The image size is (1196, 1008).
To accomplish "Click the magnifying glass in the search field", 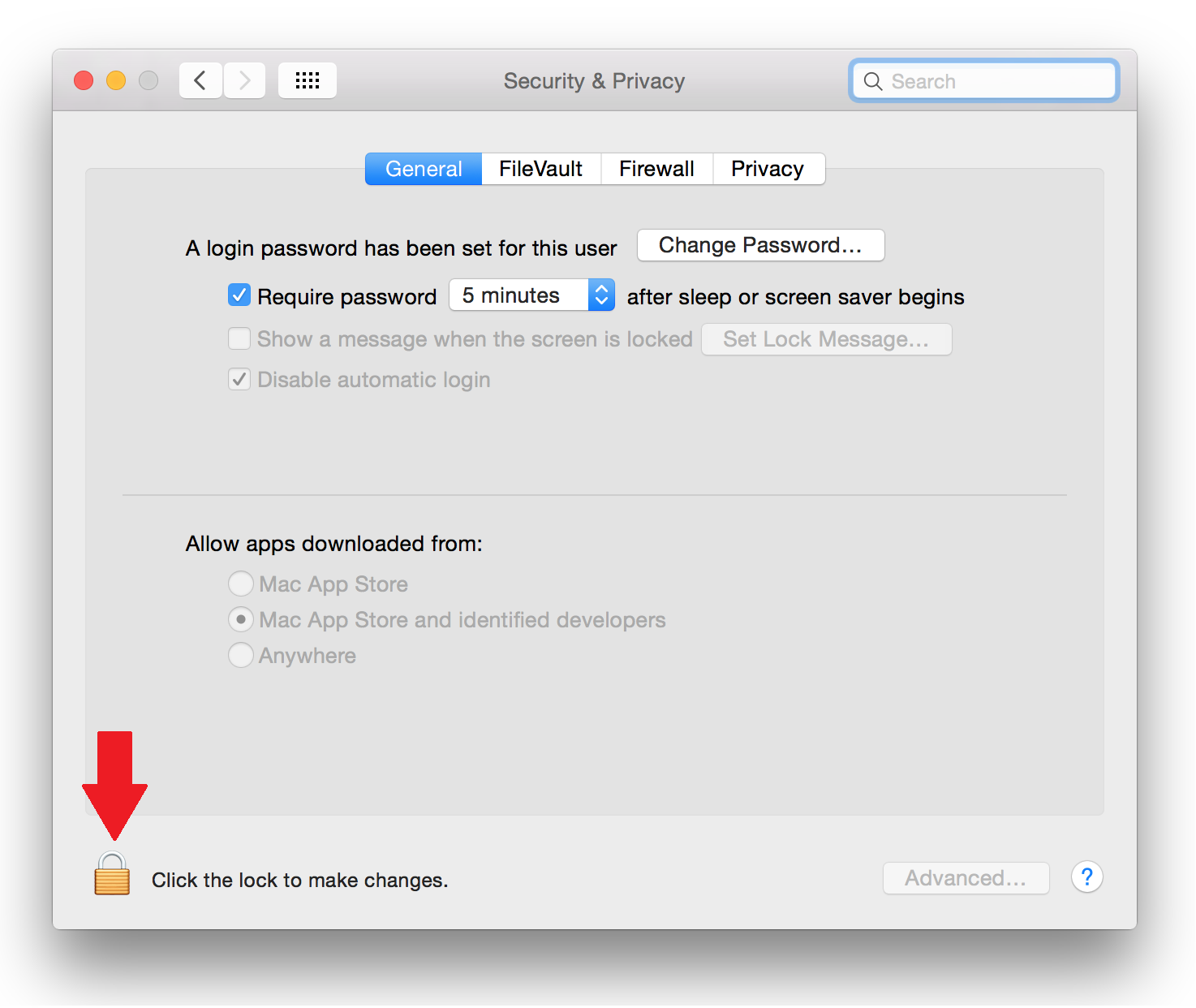I will (873, 81).
